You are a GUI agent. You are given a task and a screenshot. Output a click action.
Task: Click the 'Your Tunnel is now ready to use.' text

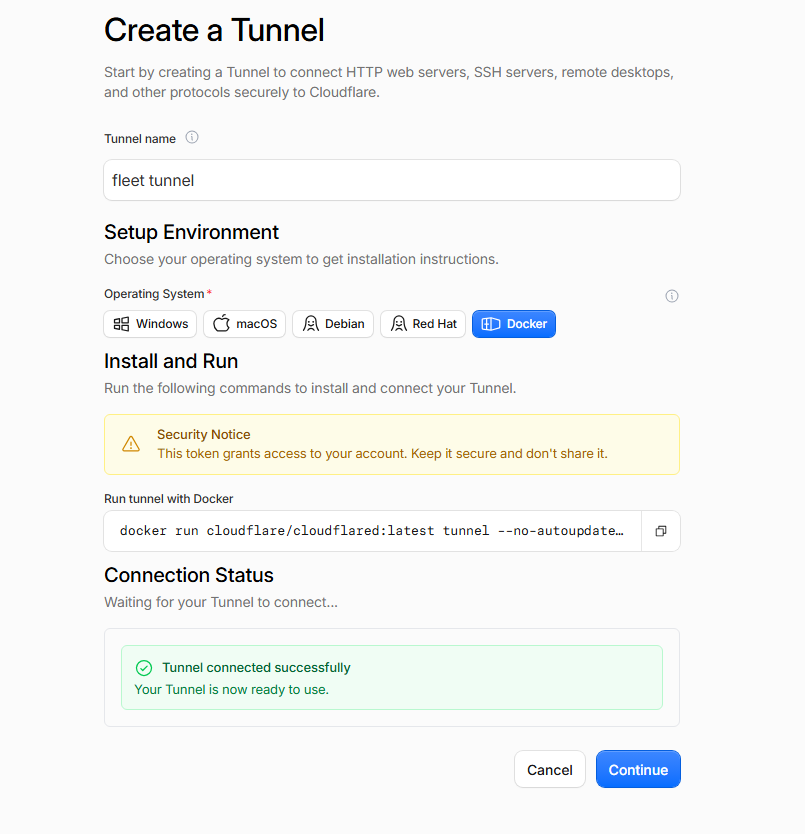tap(231, 689)
